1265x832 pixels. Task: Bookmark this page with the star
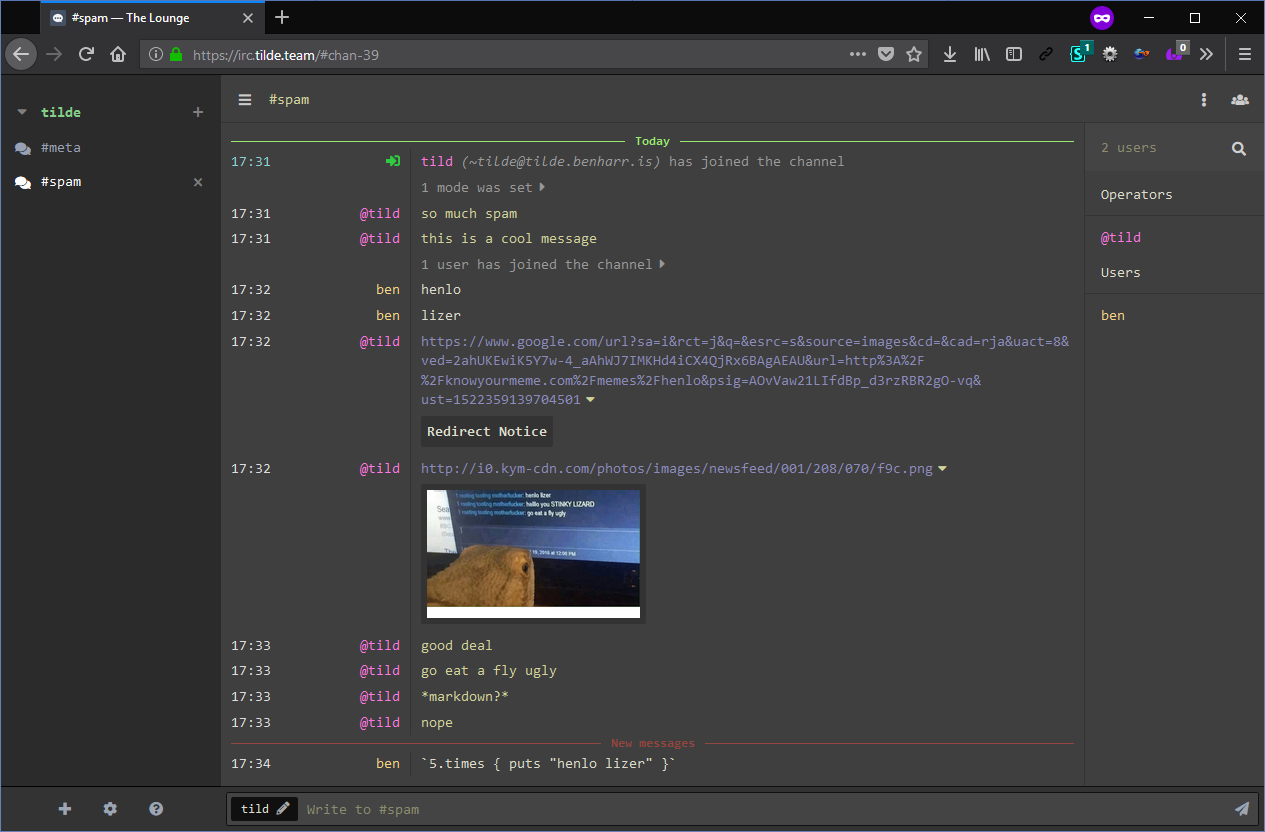[914, 55]
